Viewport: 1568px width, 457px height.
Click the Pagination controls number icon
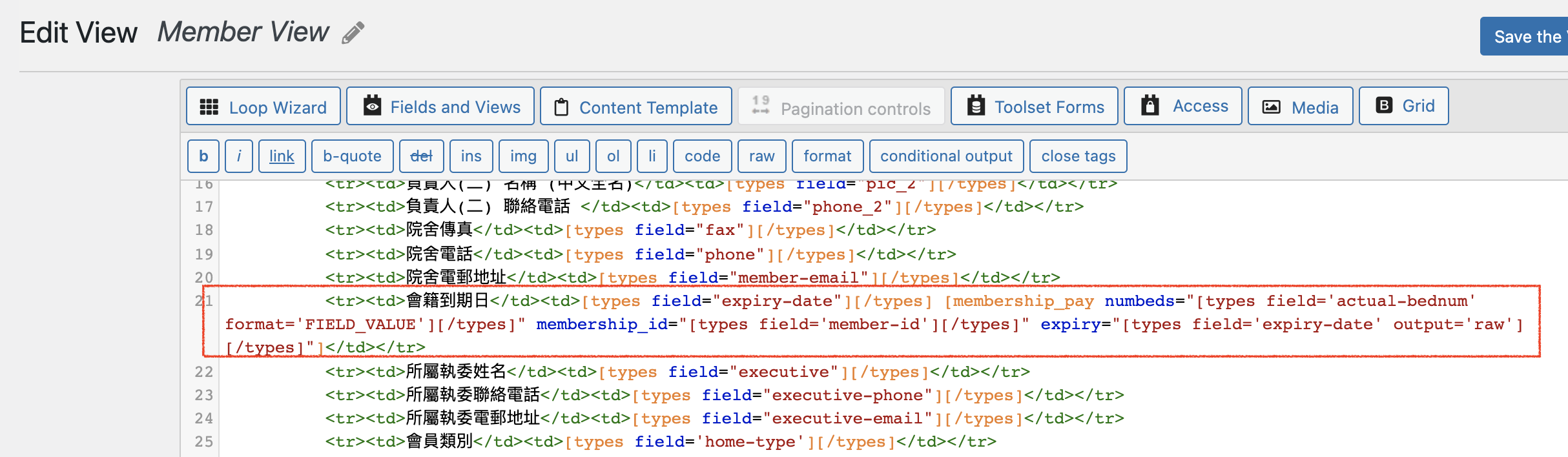(761, 105)
